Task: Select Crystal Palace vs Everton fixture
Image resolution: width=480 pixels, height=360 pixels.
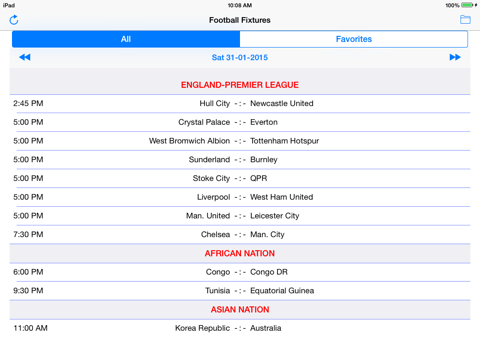Action: [x=240, y=122]
